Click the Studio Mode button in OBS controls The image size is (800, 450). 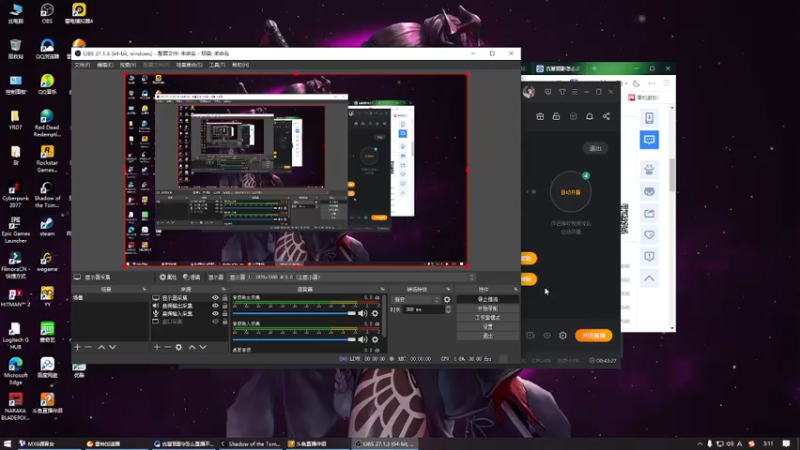[x=488, y=318]
